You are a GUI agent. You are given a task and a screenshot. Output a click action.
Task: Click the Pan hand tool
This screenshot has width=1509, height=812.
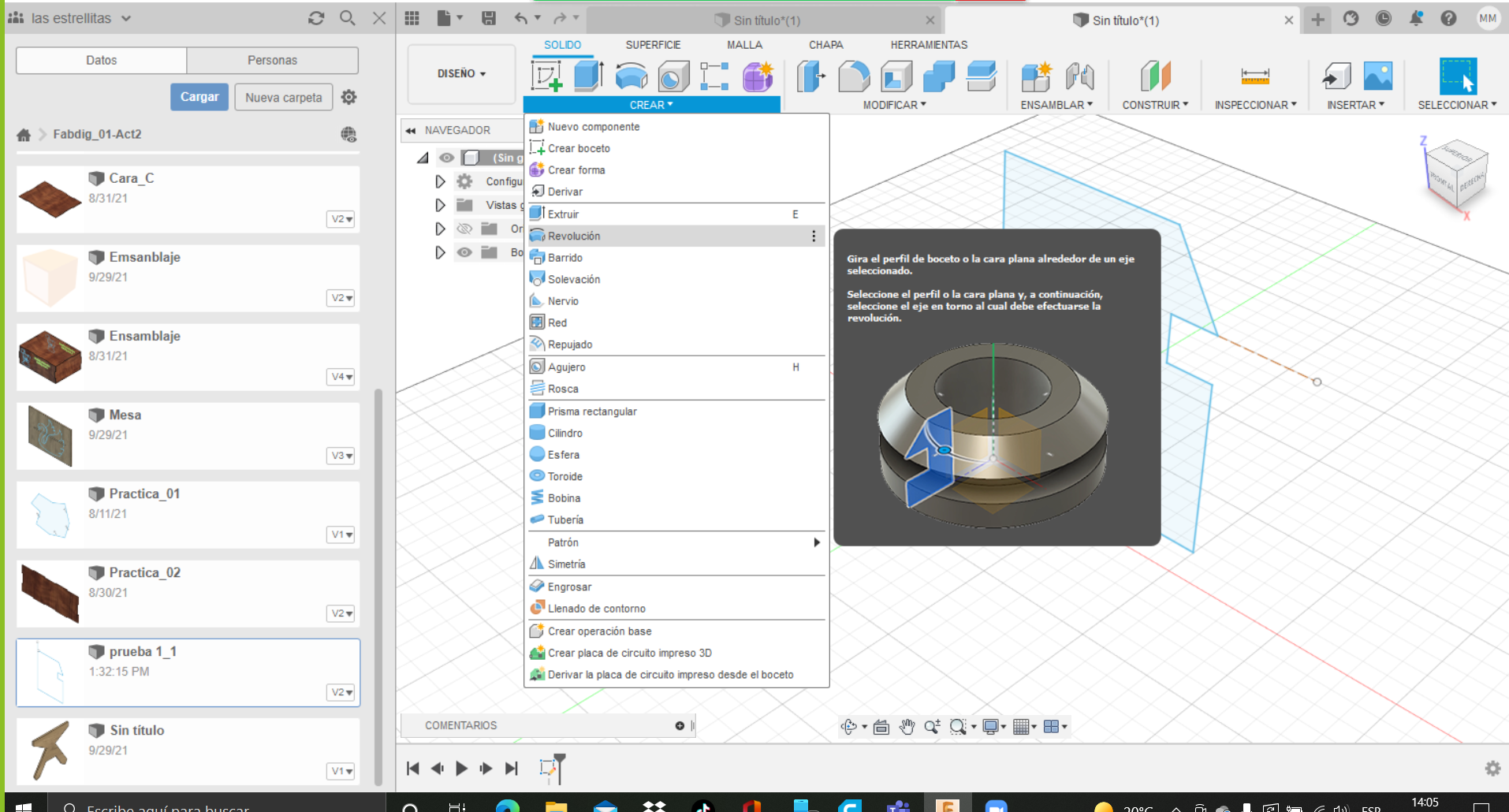(907, 727)
